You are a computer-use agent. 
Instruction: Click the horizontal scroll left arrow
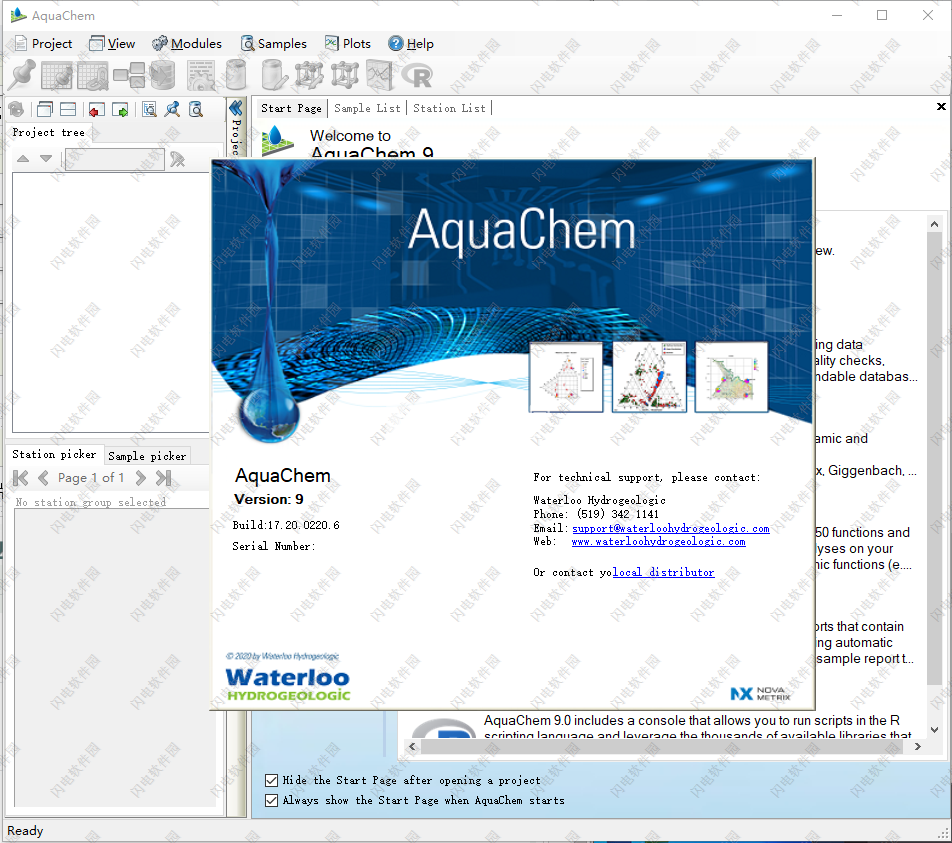point(413,746)
